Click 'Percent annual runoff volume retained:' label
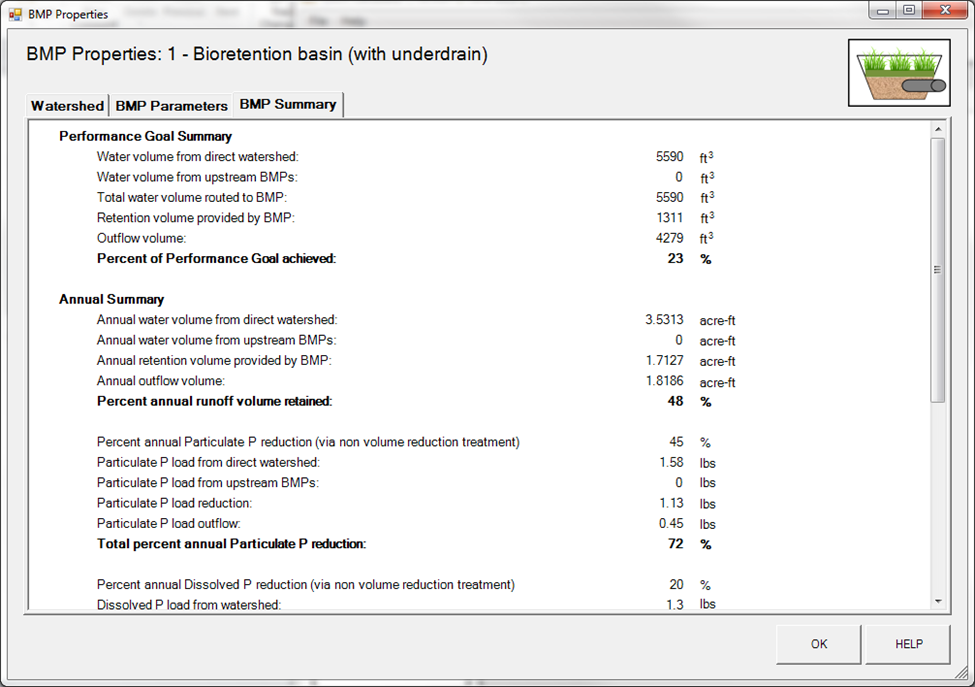 (x=215, y=401)
